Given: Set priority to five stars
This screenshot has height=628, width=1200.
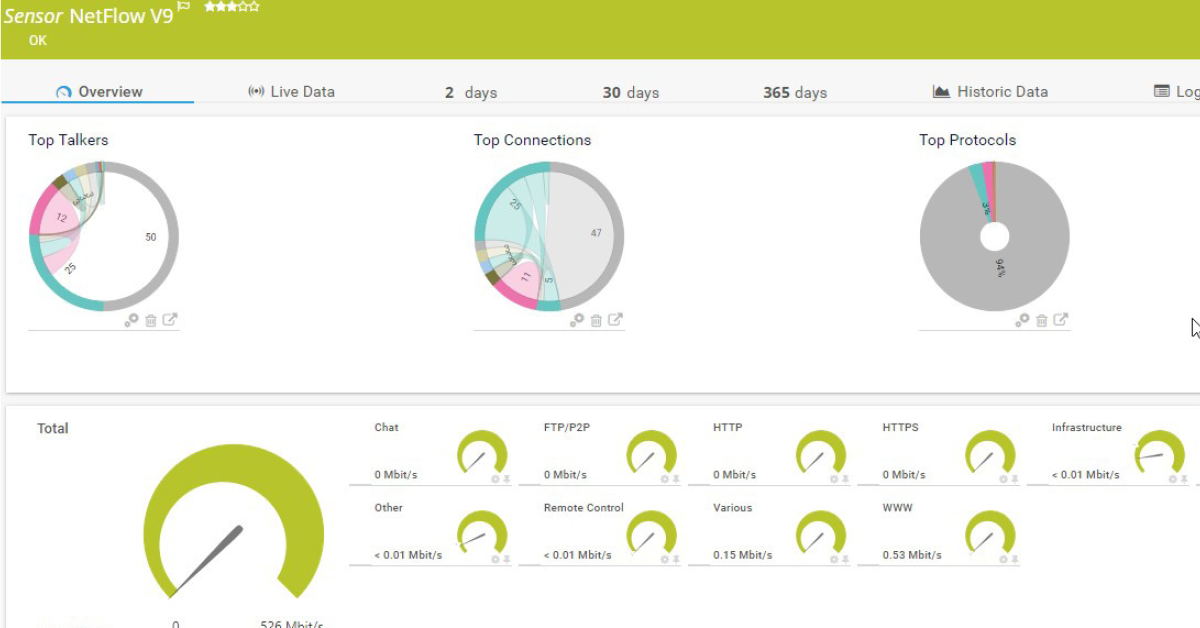Looking at the screenshot, I should click(255, 6).
